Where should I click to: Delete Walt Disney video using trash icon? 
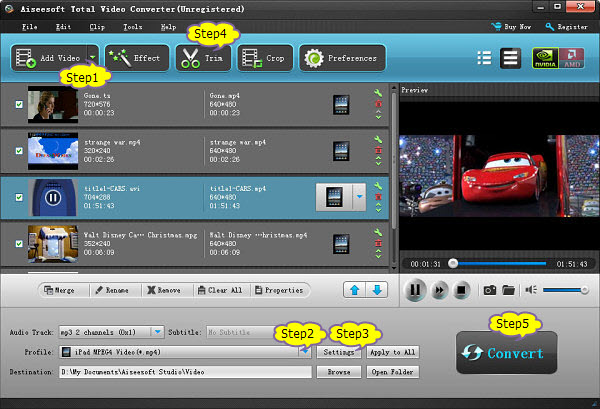[x=378, y=243]
